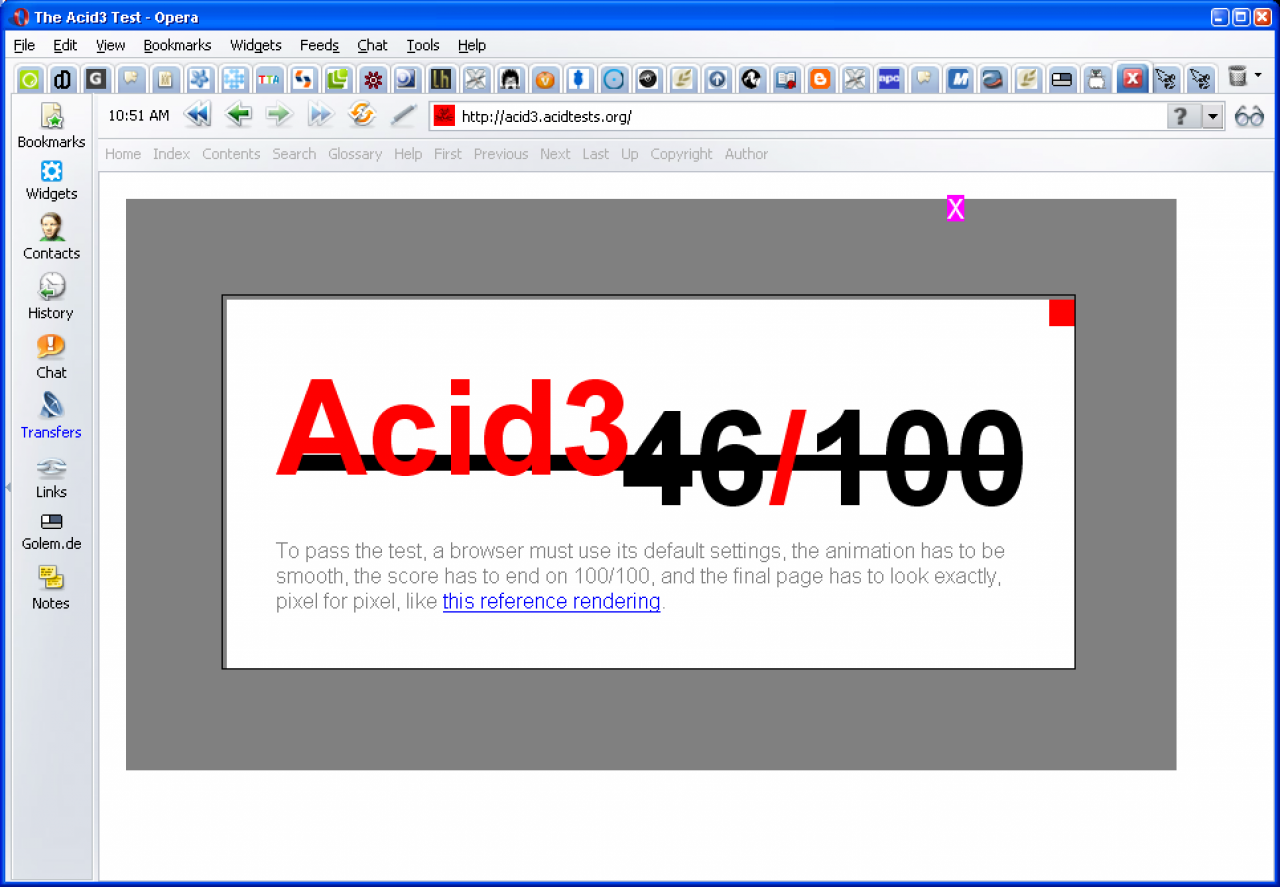
Task: Open the History panel in sidebar
Action: pos(51,298)
